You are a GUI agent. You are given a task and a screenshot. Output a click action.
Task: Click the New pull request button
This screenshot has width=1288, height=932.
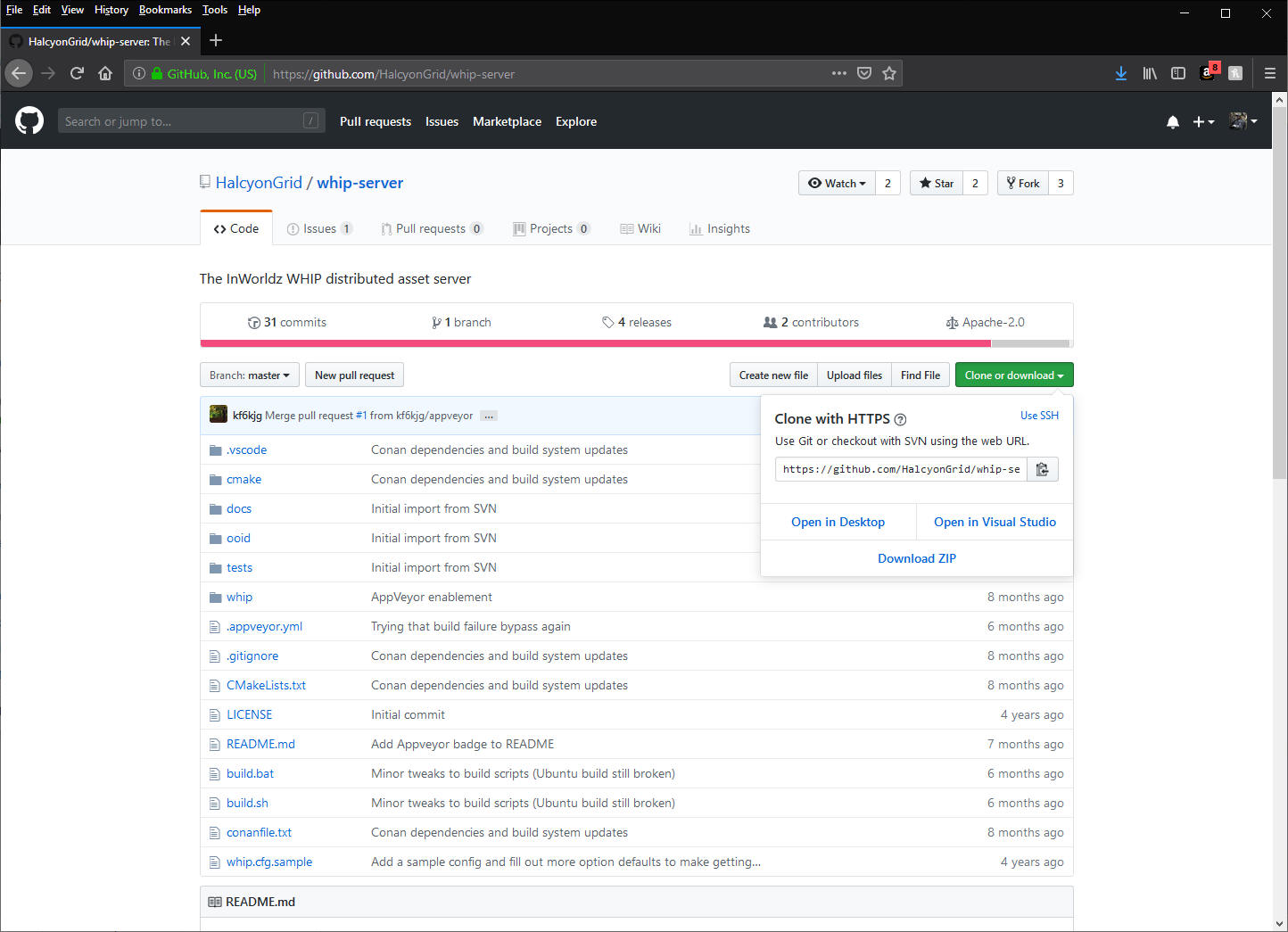pos(354,375)
